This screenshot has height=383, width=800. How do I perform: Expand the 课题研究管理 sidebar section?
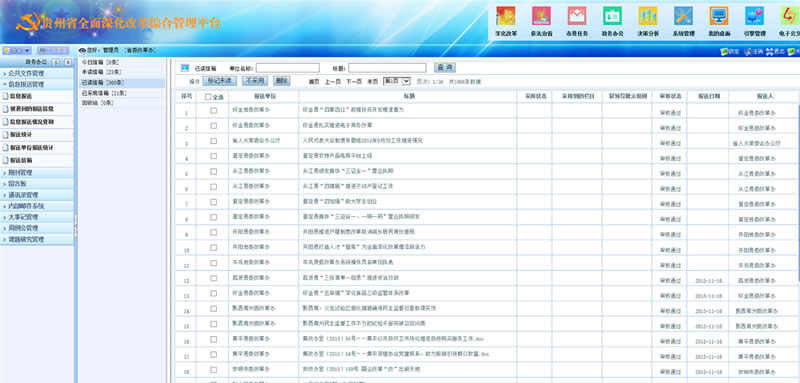point(37,239)
